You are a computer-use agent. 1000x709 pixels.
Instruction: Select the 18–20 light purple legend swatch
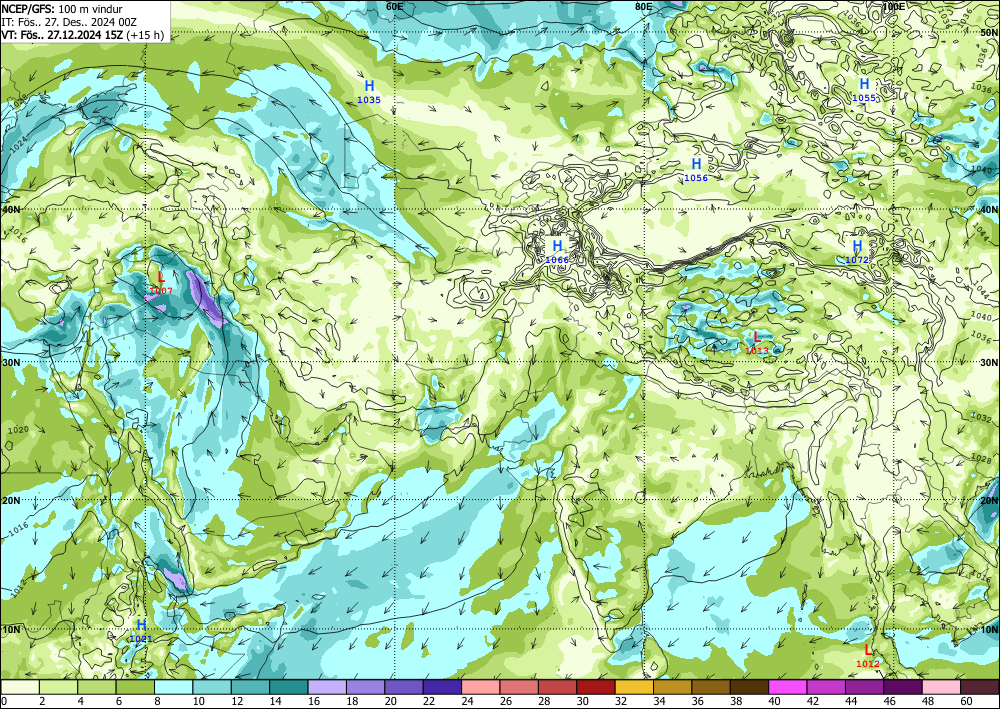point(365,687)
